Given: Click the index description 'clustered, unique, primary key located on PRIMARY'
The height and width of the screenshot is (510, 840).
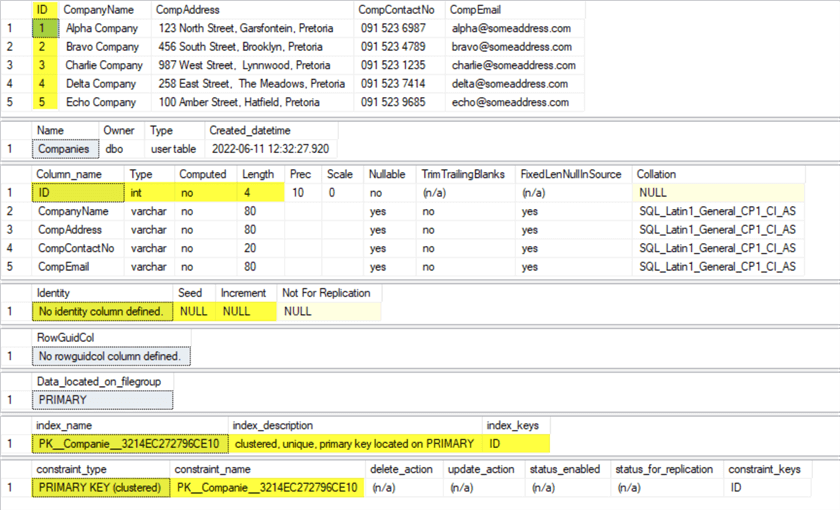Looking at the screenshot, I should [x=355, y=444].
